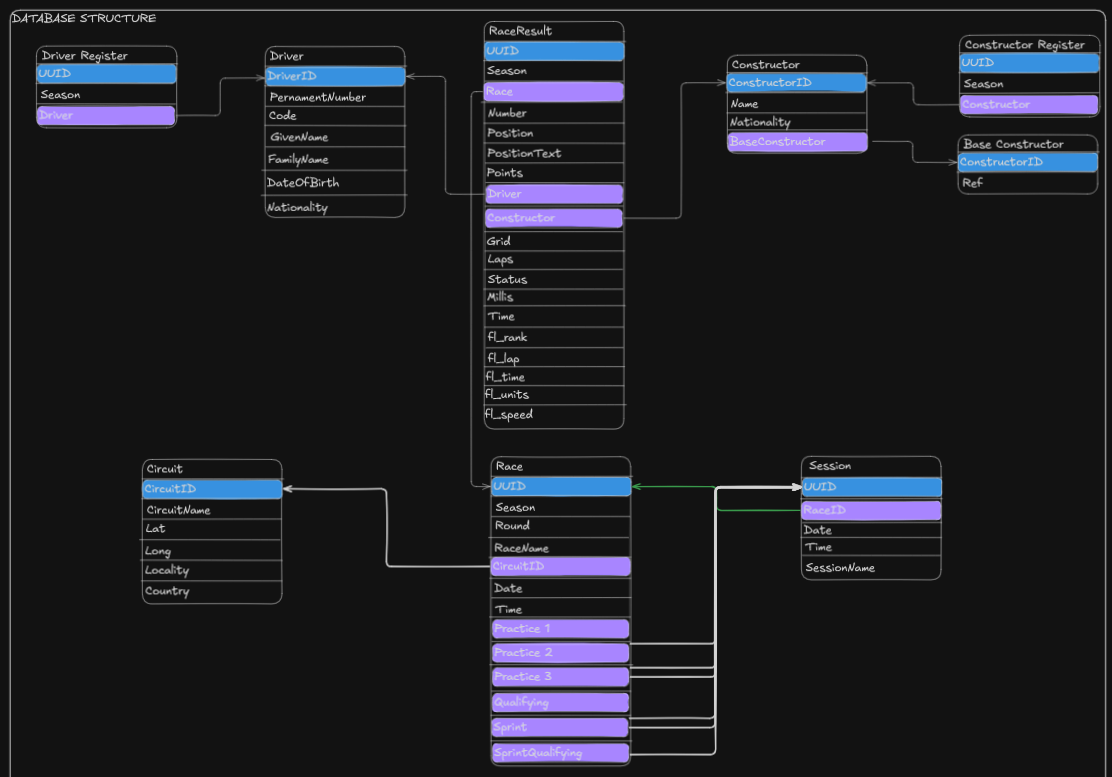Viewport: 1112px width, 777px height.
Task: Select the DATABASE STRUCTURE frame title
Action: 84,18
